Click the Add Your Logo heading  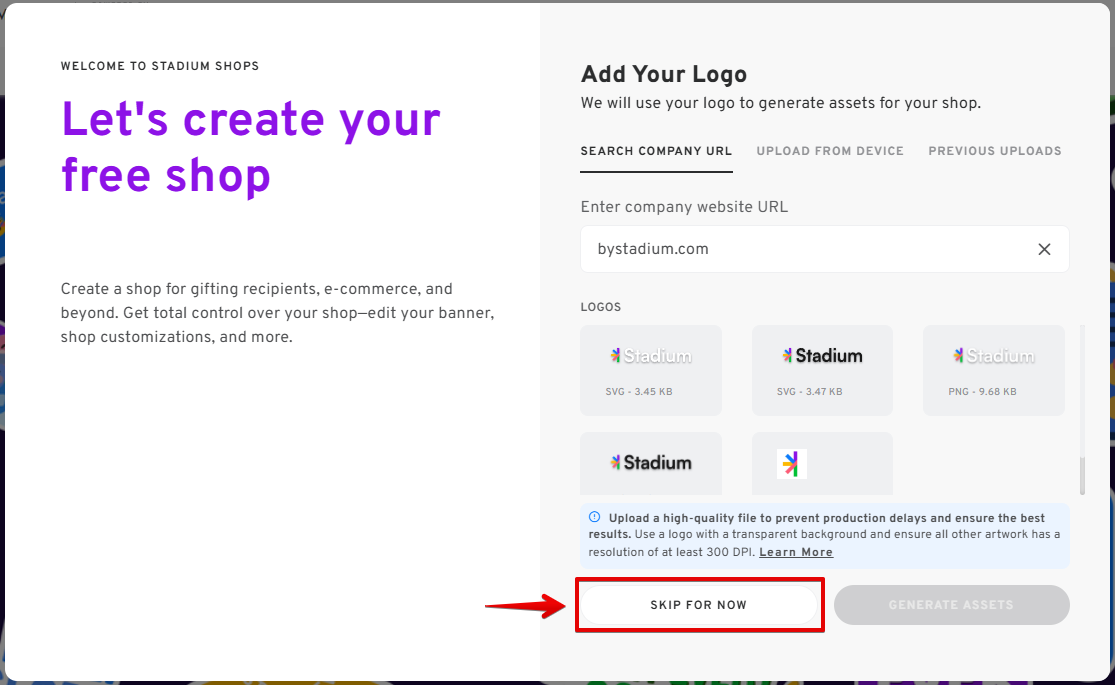coord(664,74)
